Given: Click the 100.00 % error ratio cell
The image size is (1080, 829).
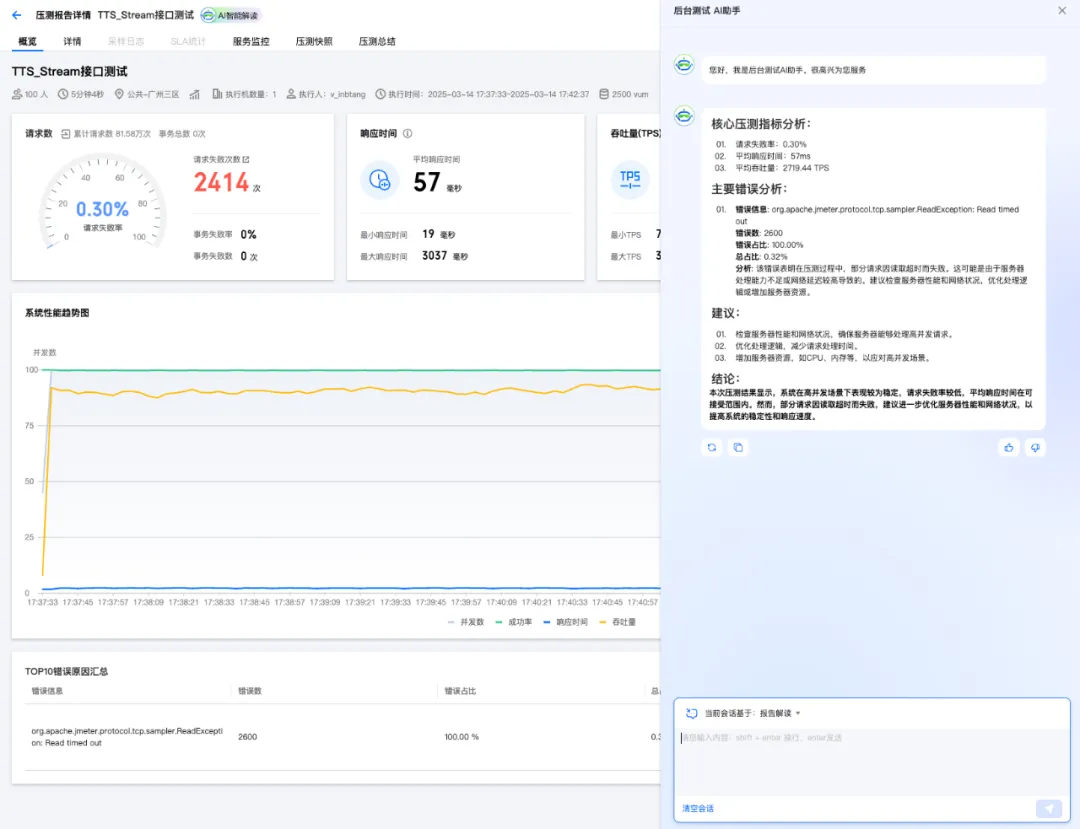Looking at the screenshot, I should 461,737.
